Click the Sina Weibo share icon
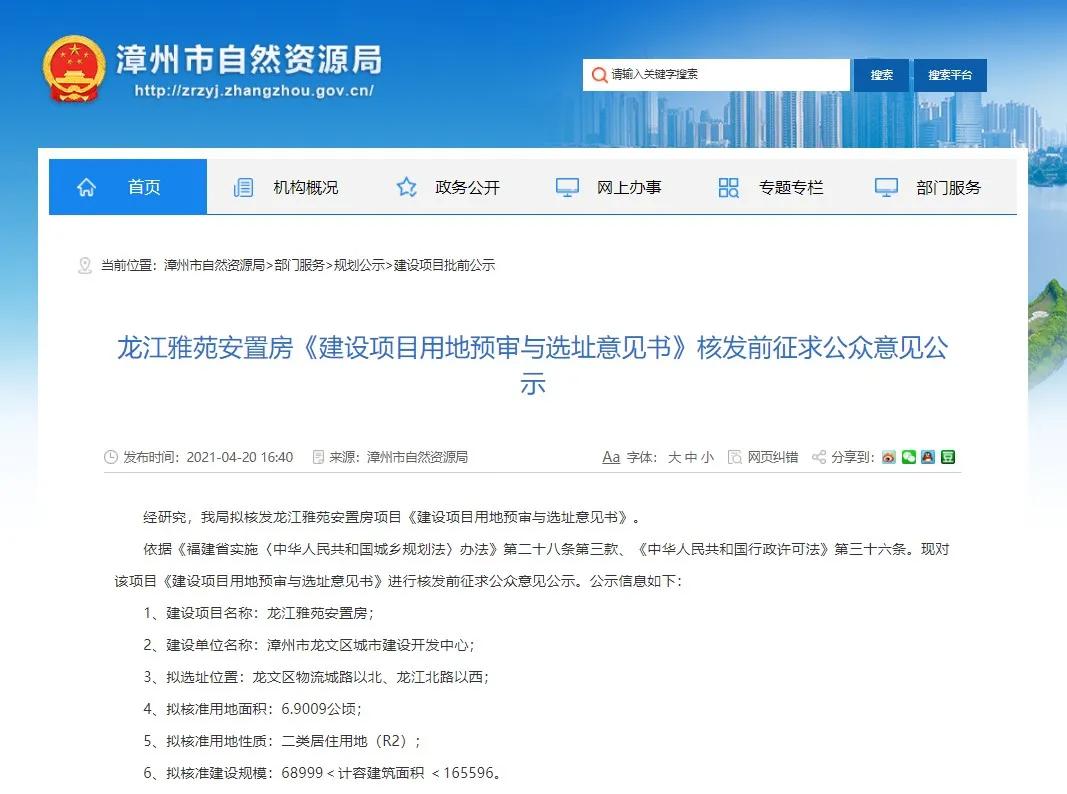This screenshot has height=794, width=1067. 889,457
